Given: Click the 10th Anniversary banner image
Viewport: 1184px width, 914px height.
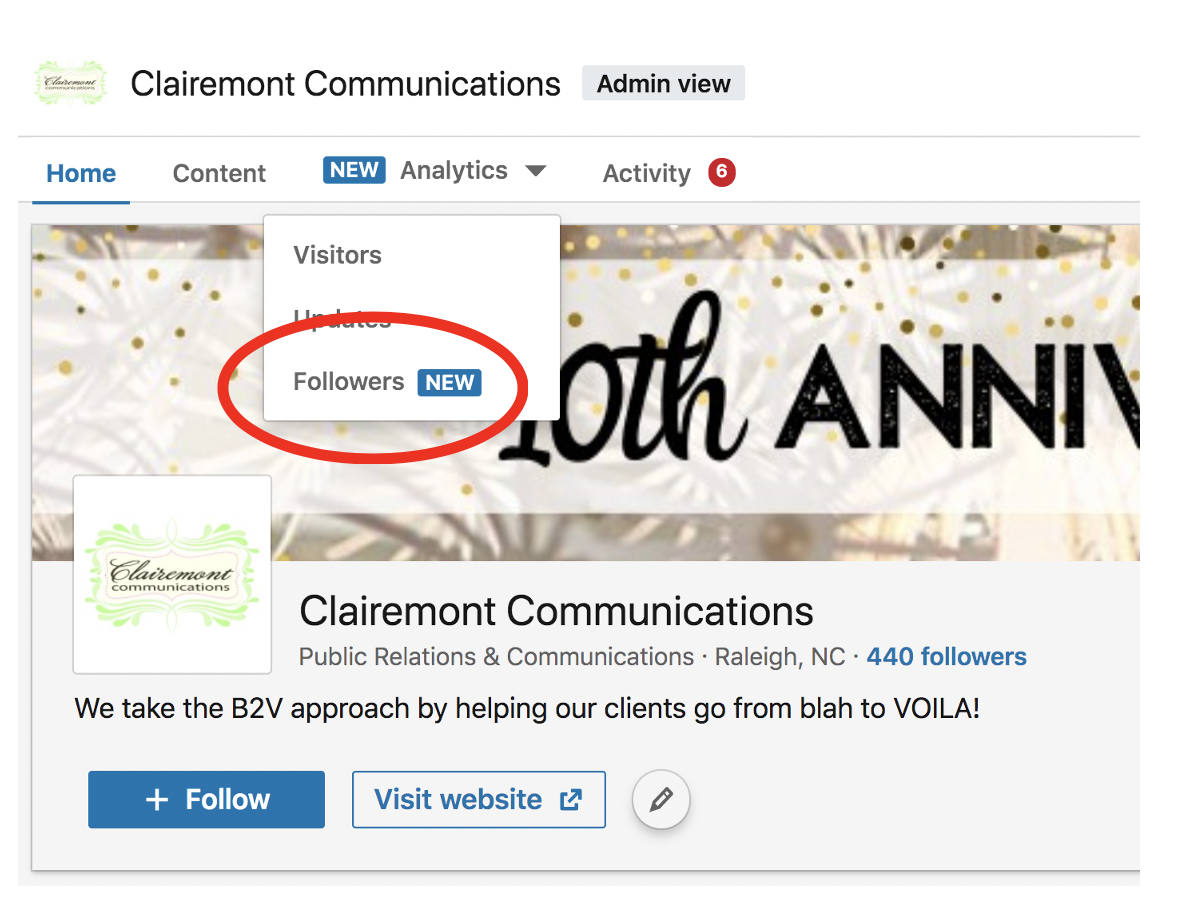Looking at the screenshot, I should (831, 378).
